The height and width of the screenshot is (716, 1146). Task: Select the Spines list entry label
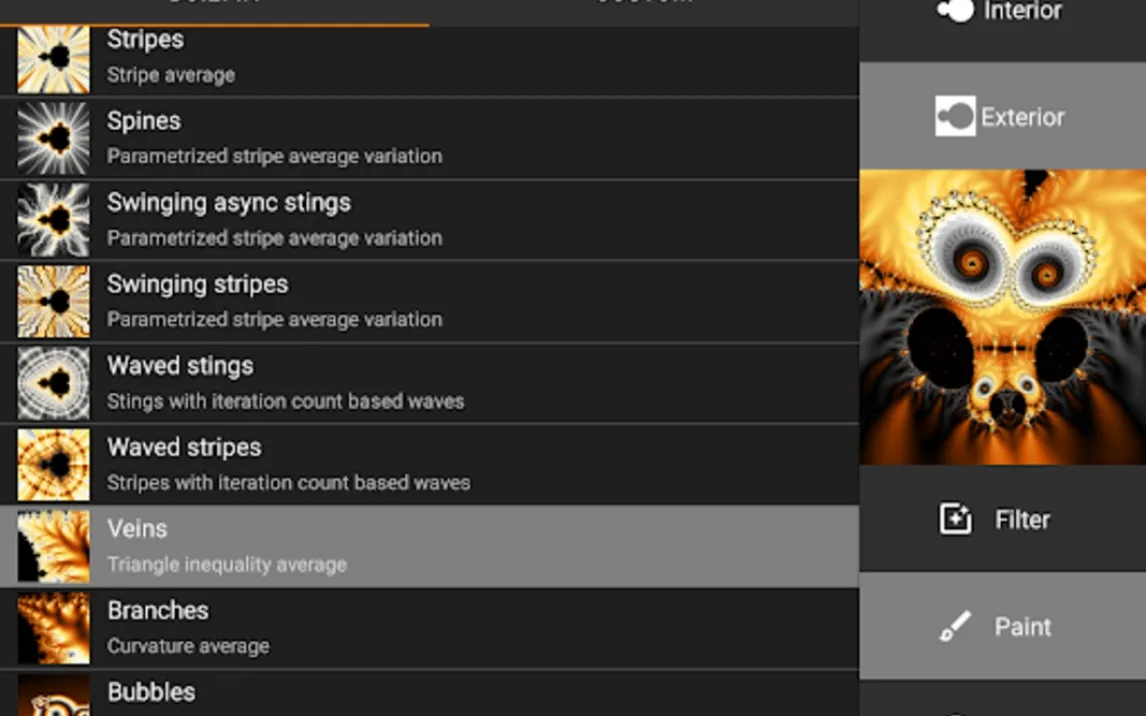click(x=144, y=121)
